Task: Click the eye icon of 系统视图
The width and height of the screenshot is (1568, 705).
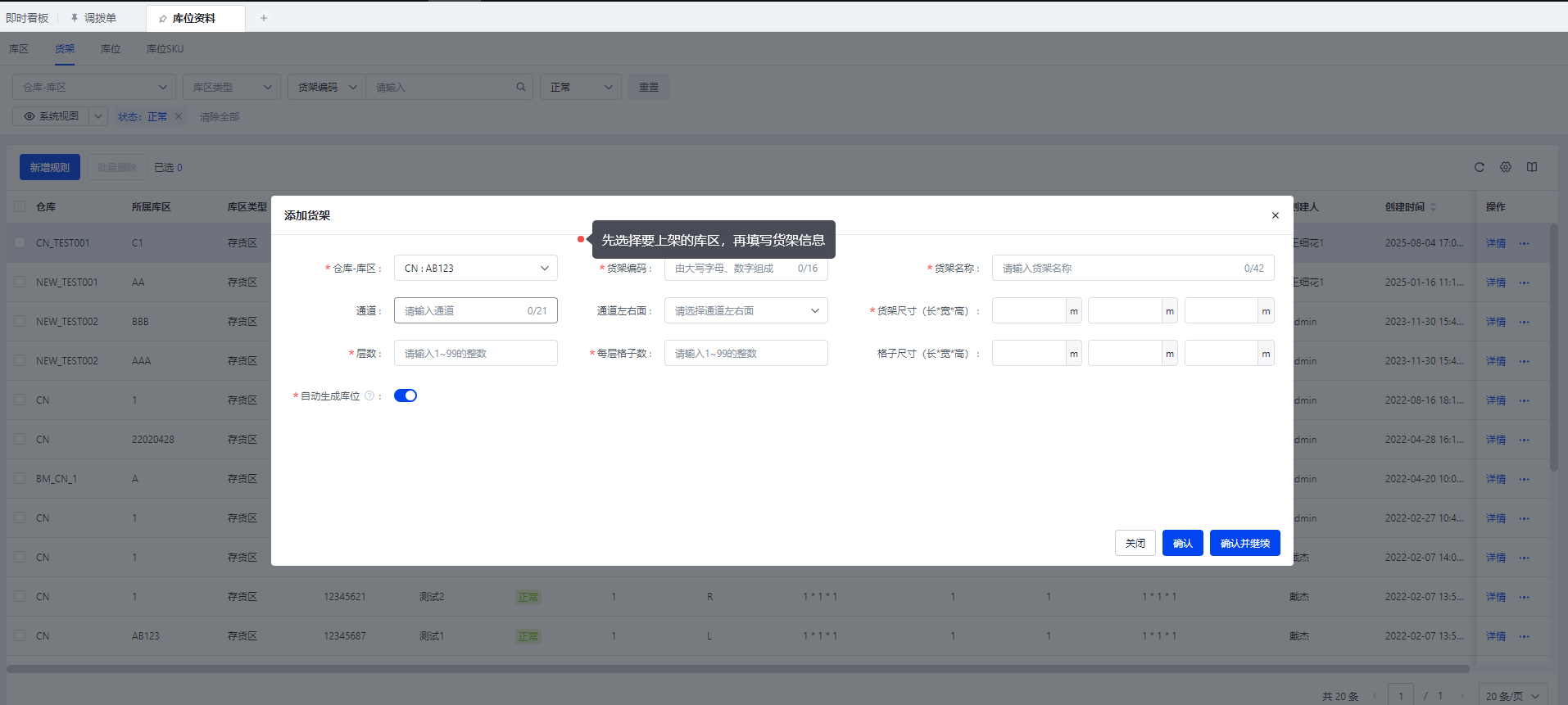Action: (29, 116)
